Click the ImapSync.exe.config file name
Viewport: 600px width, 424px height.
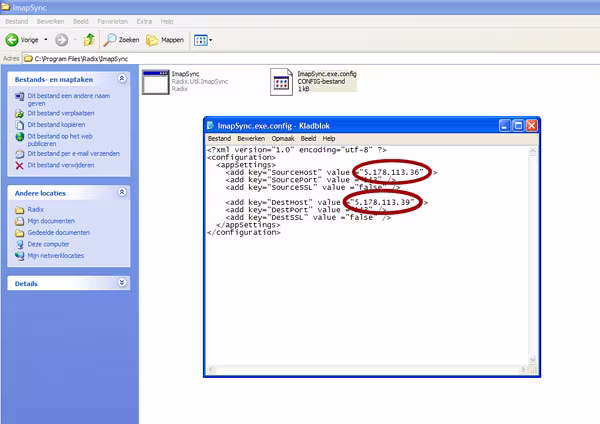tap(327, 74)
